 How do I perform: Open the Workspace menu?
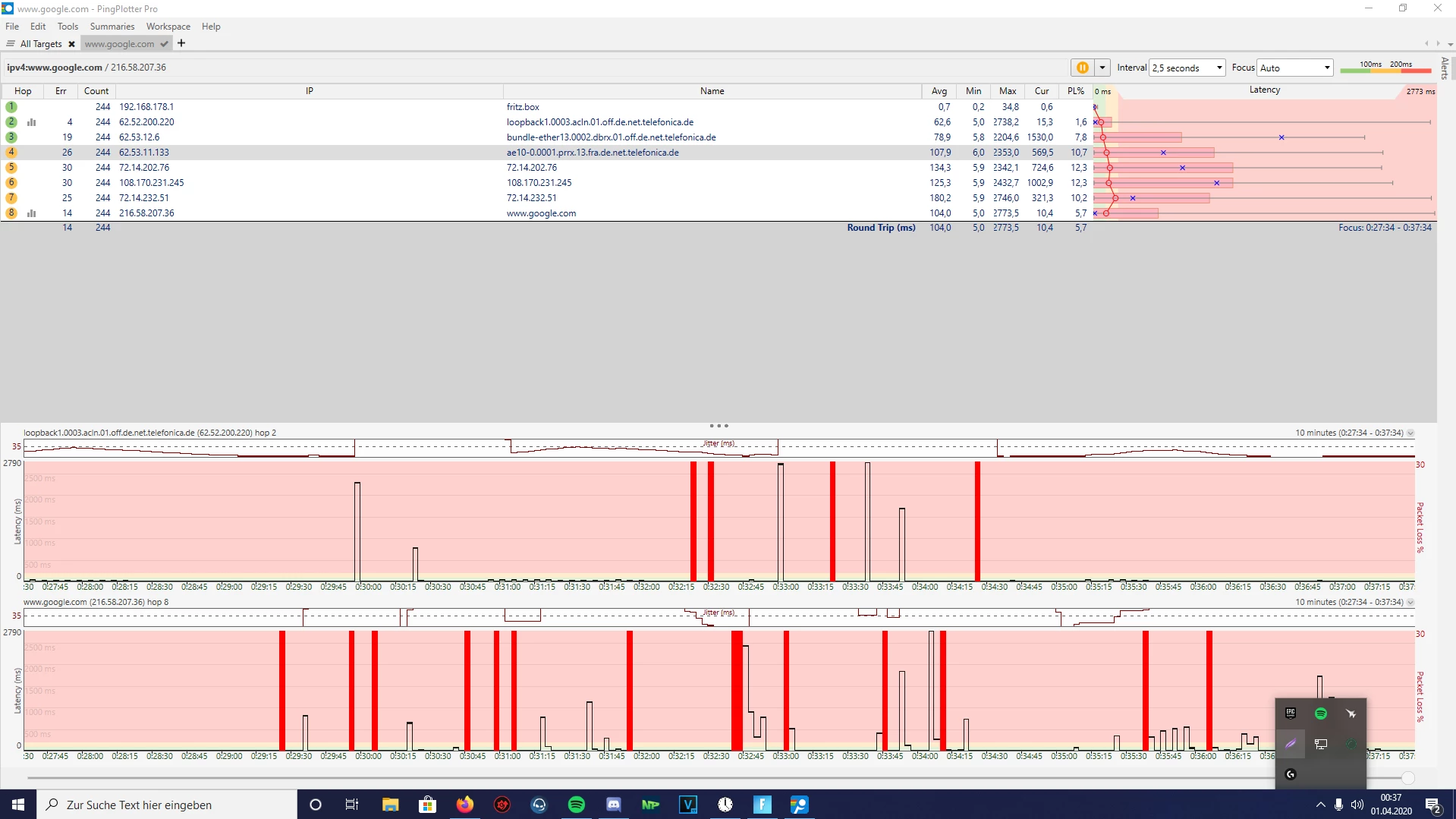[x=168, y=27]
